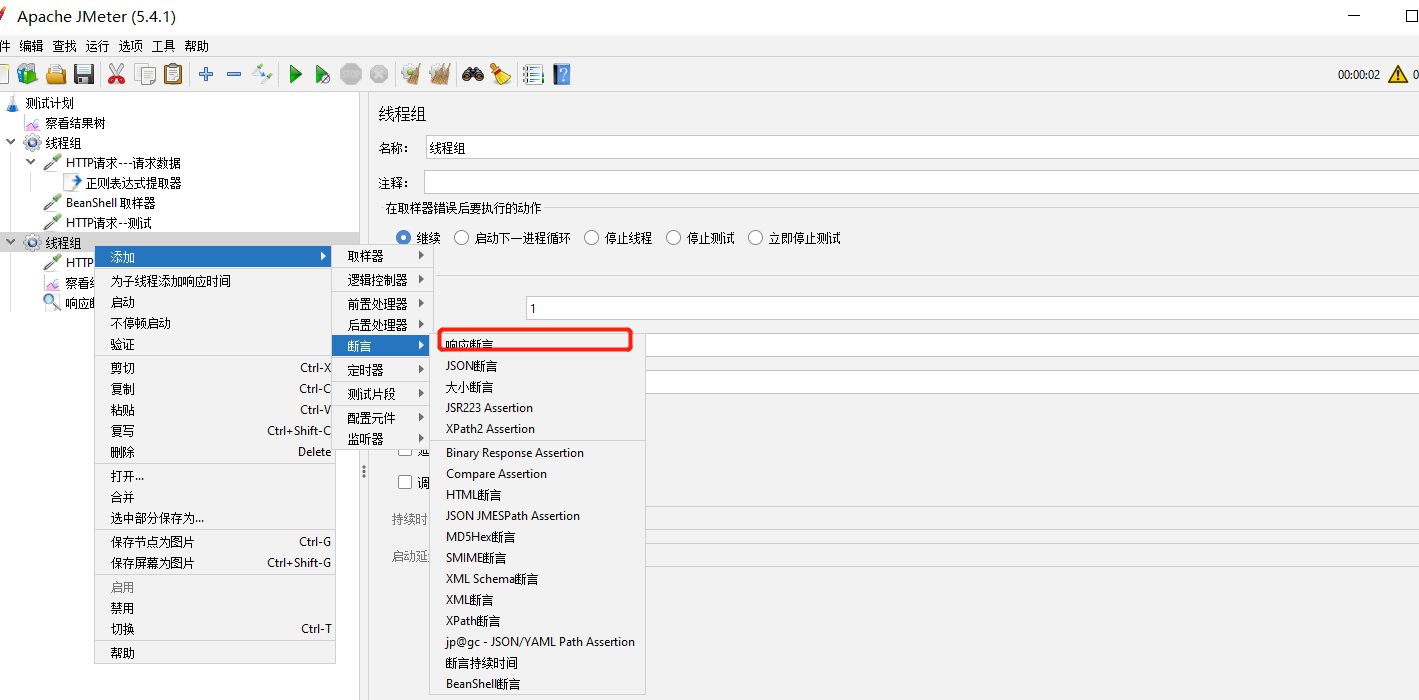The height and width of the screenshot is (700, 1419).
Task: Toggle the checkbox labeled 调
Action: 405,482
